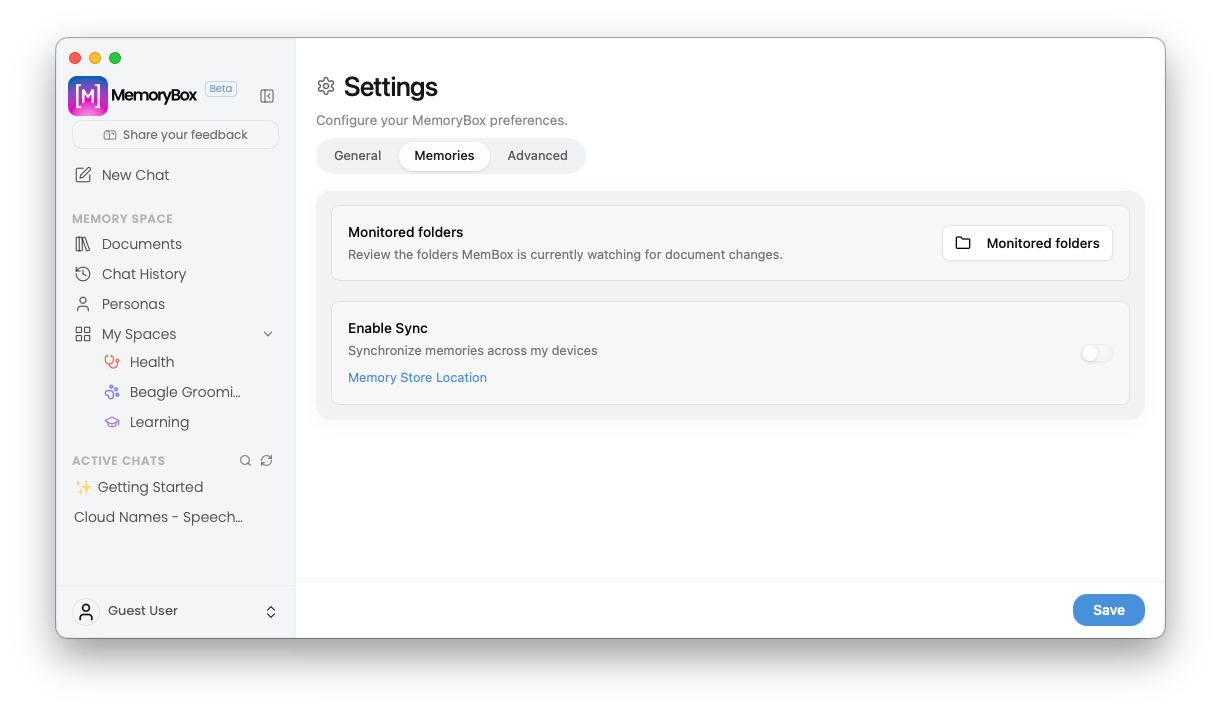Select the Memories tab
The image size is (1221, 712).
pyautogui.click(x=444, y=156)
